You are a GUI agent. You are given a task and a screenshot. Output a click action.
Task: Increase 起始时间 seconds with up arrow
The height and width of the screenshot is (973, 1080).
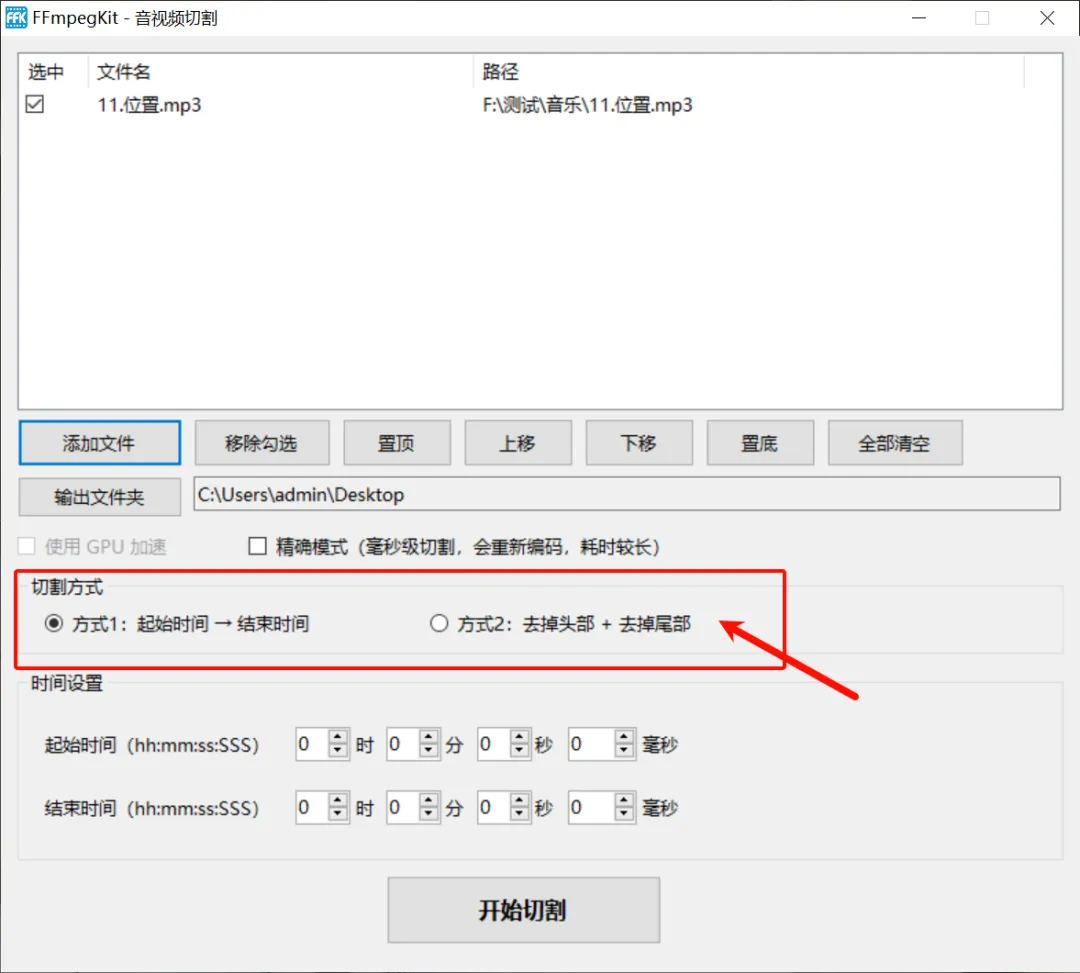[519, 737]
